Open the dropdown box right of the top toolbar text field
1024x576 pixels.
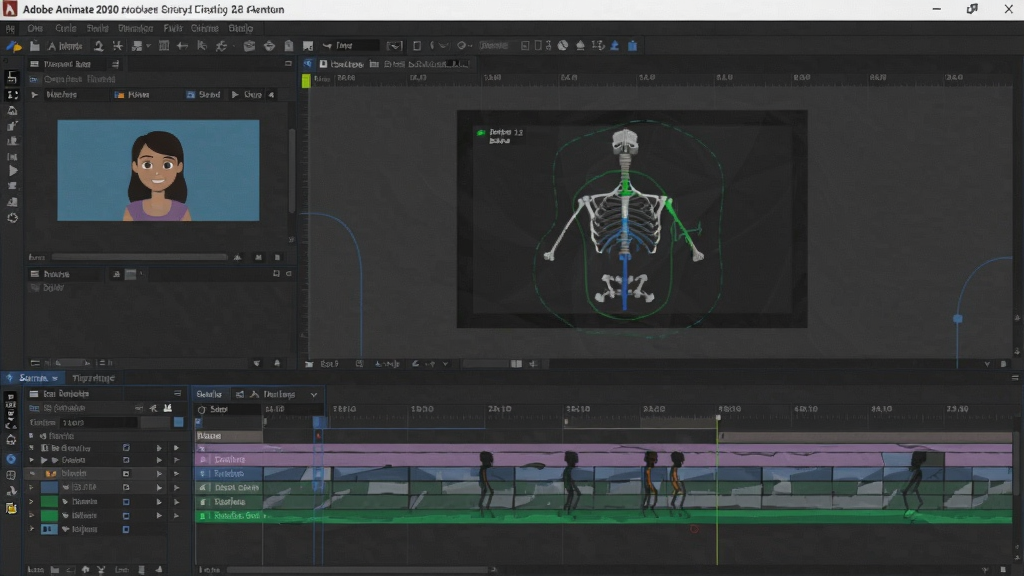[394, 46]
